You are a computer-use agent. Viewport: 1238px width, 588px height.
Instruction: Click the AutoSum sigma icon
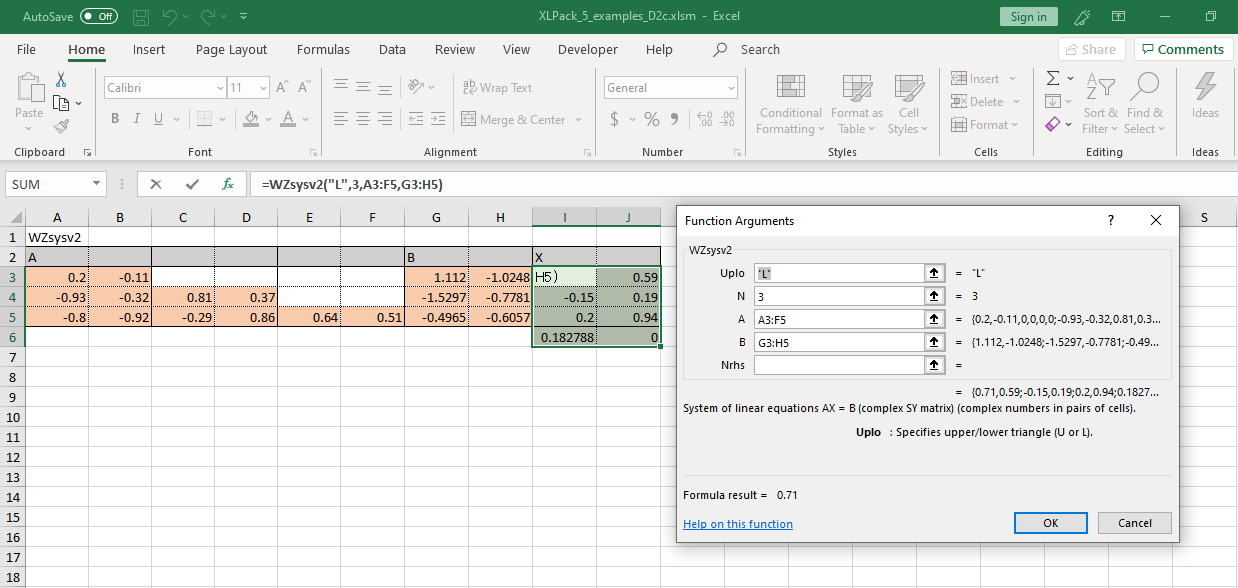[1053, 78]
